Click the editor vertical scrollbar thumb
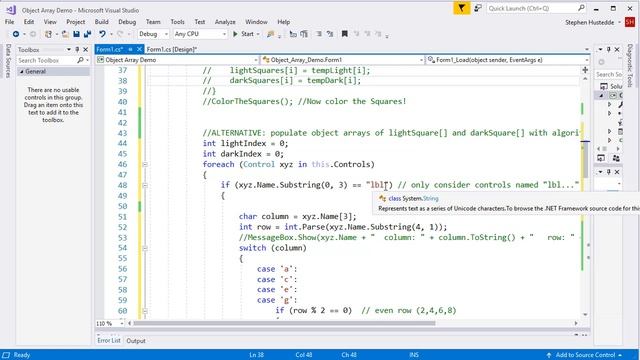 (x=585, y=159)
